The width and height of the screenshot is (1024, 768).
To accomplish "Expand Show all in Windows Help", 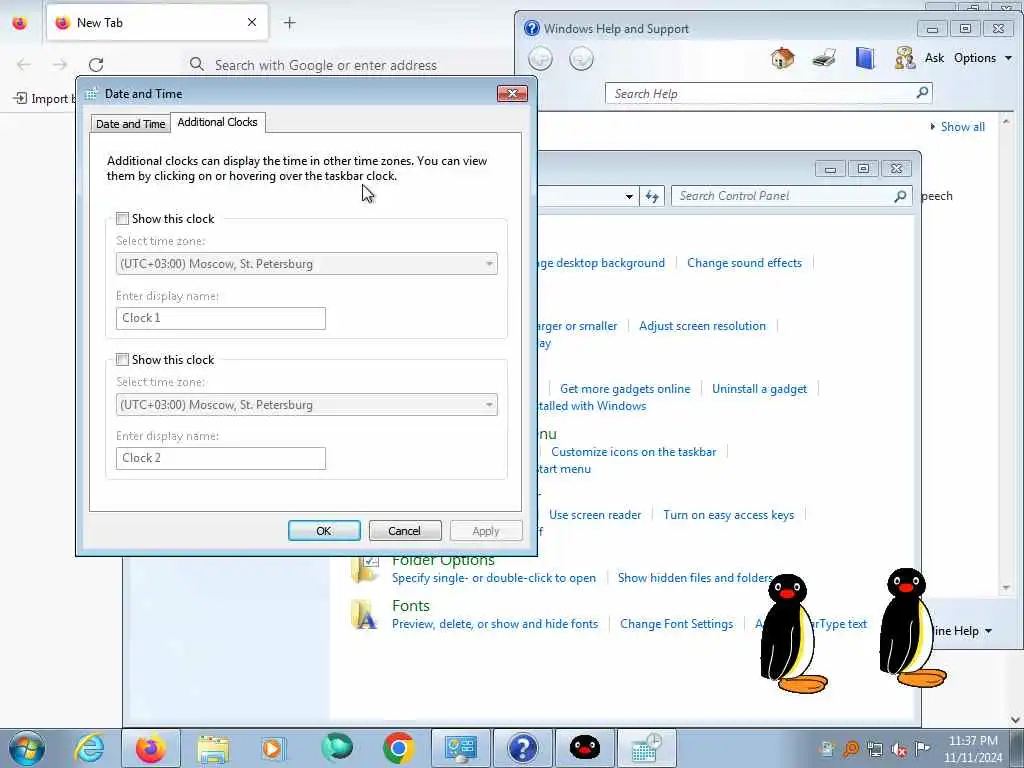I will point(957,127).
